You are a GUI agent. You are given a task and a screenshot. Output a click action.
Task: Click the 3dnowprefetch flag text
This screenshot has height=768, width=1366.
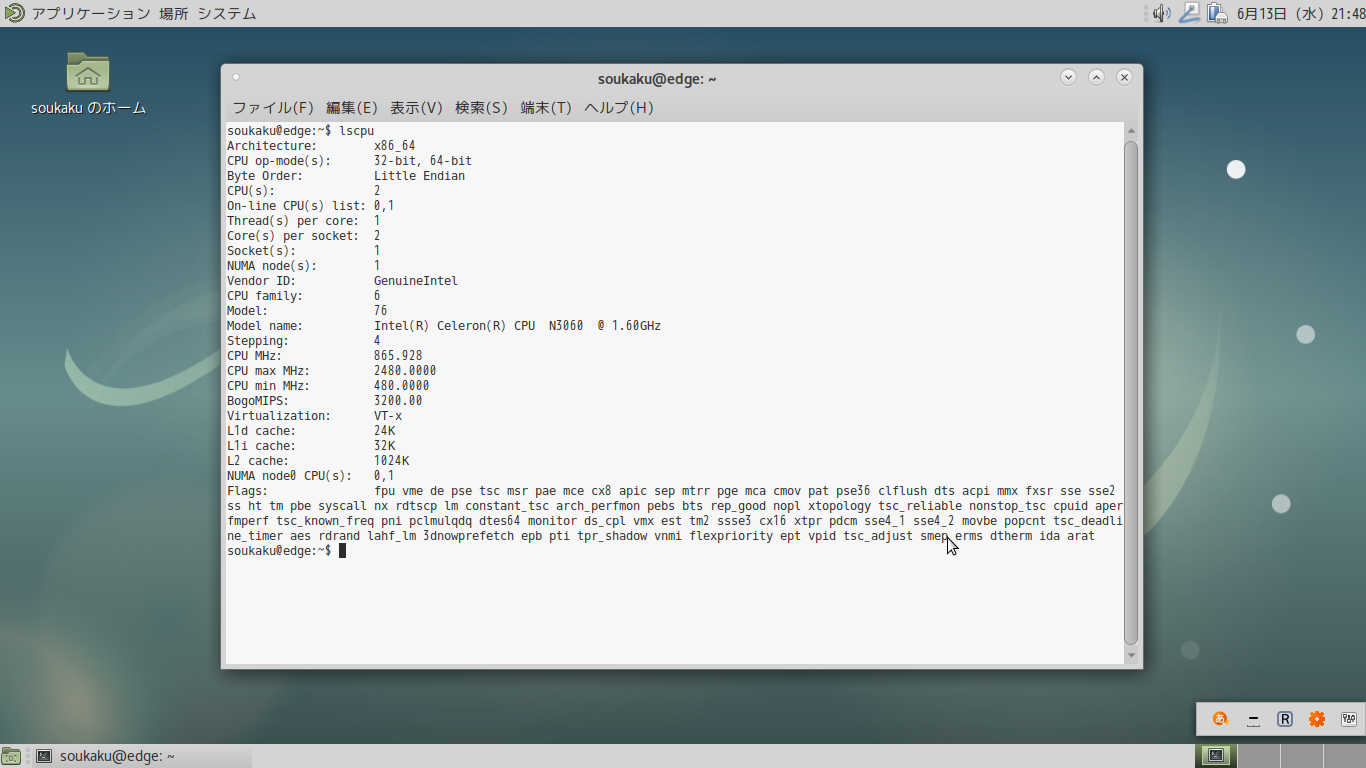tap(468, 536)
